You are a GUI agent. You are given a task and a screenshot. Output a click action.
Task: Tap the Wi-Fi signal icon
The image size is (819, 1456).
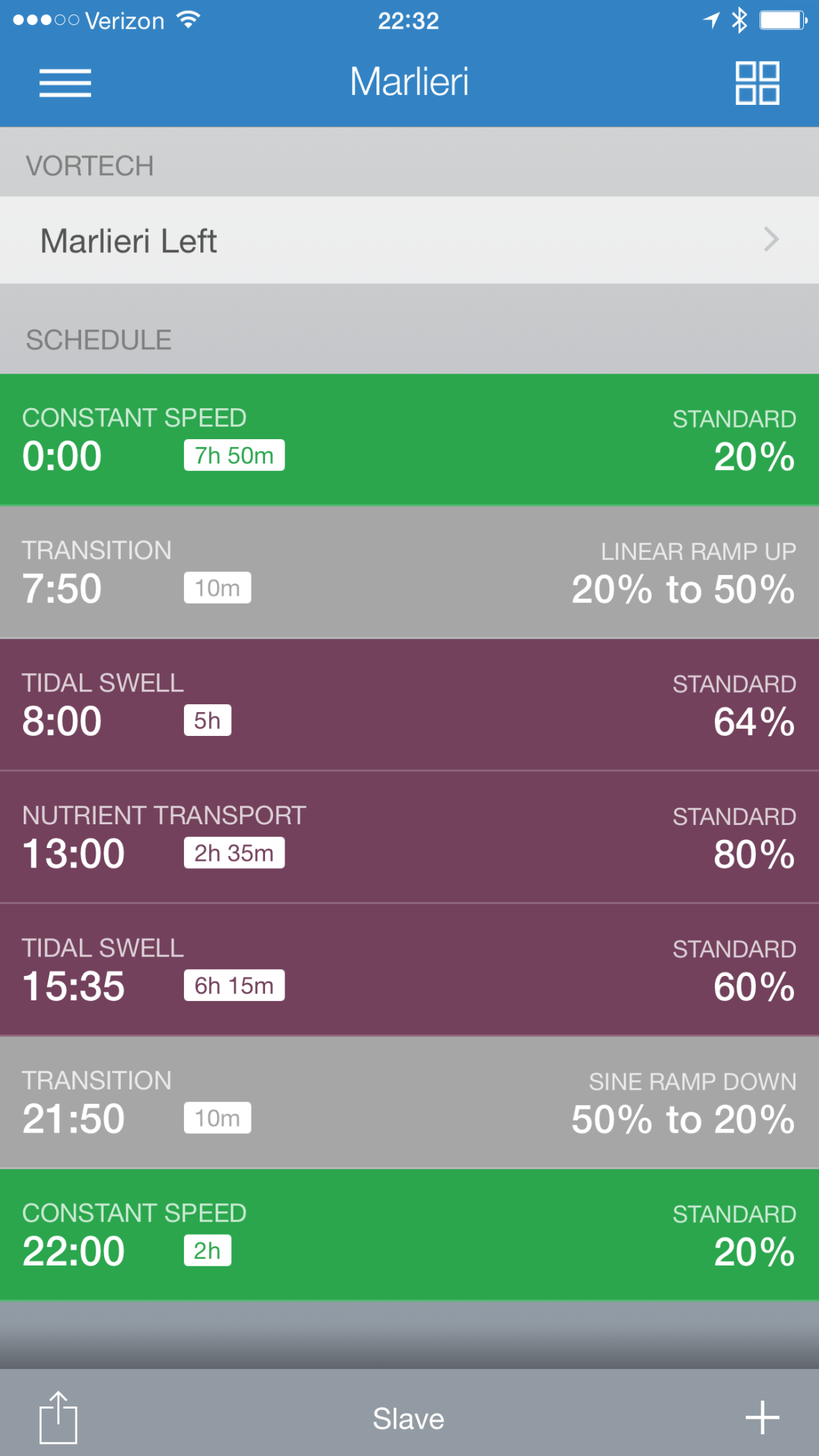[188, 20]
